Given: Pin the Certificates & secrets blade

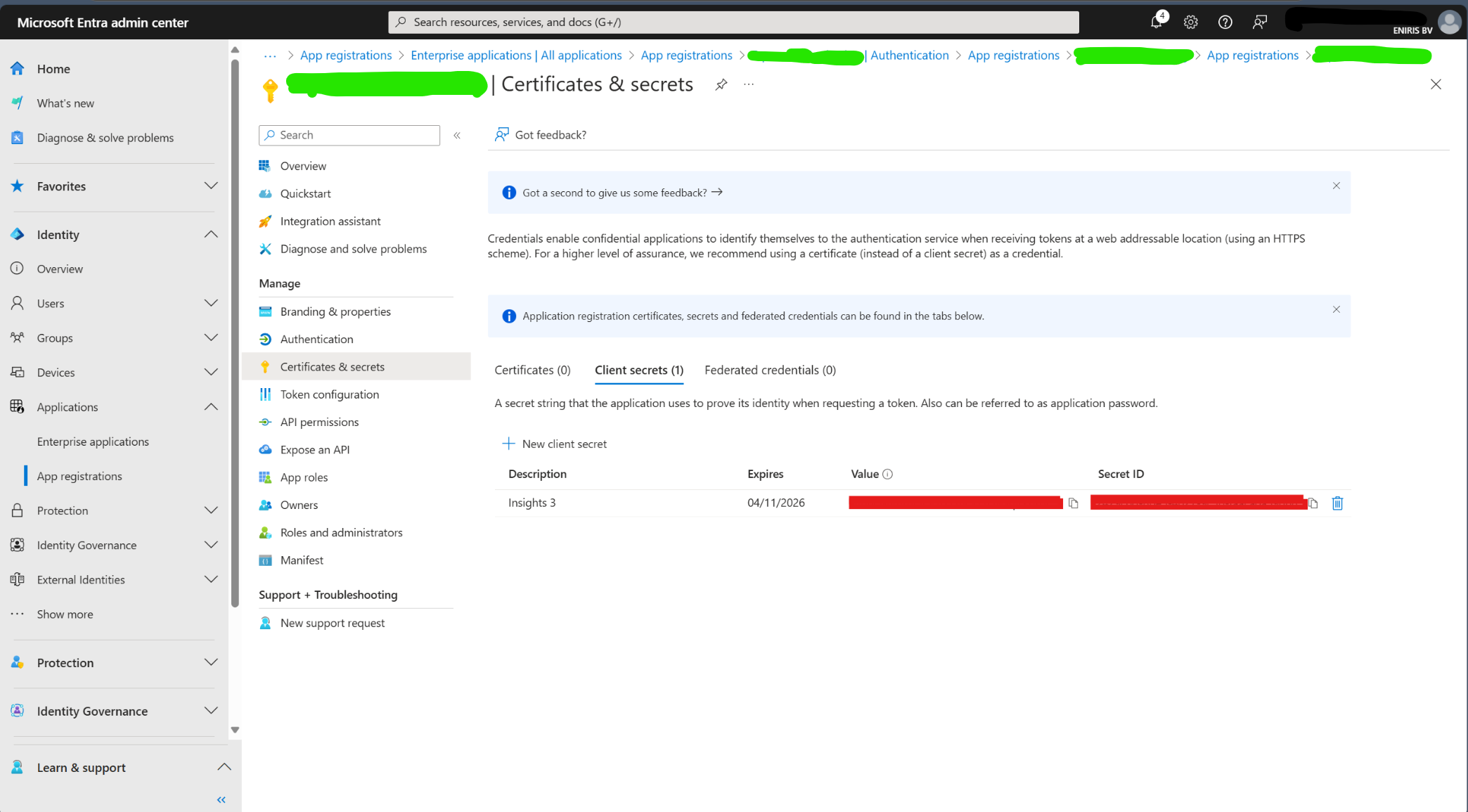Looking at the screenshot, I should [721, 84].
